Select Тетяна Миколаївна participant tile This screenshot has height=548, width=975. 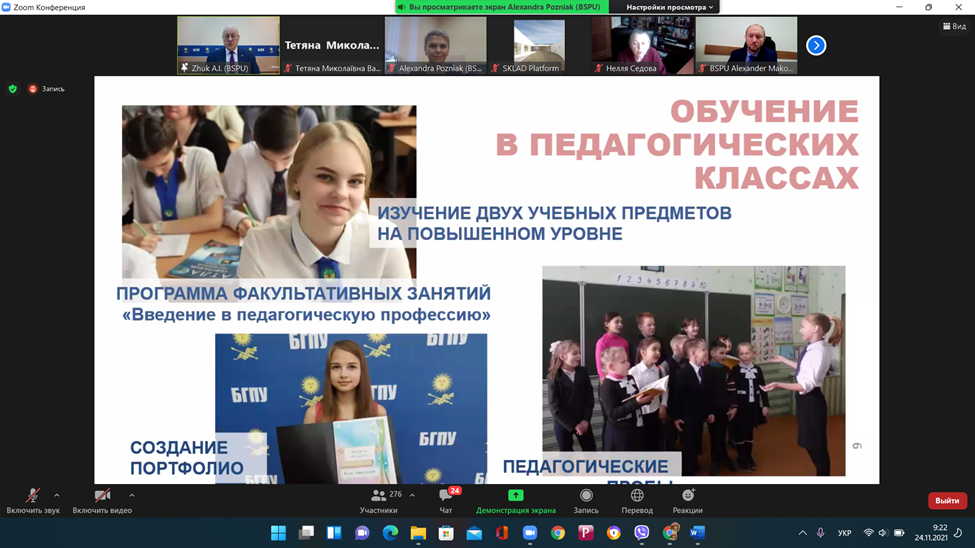331,45
